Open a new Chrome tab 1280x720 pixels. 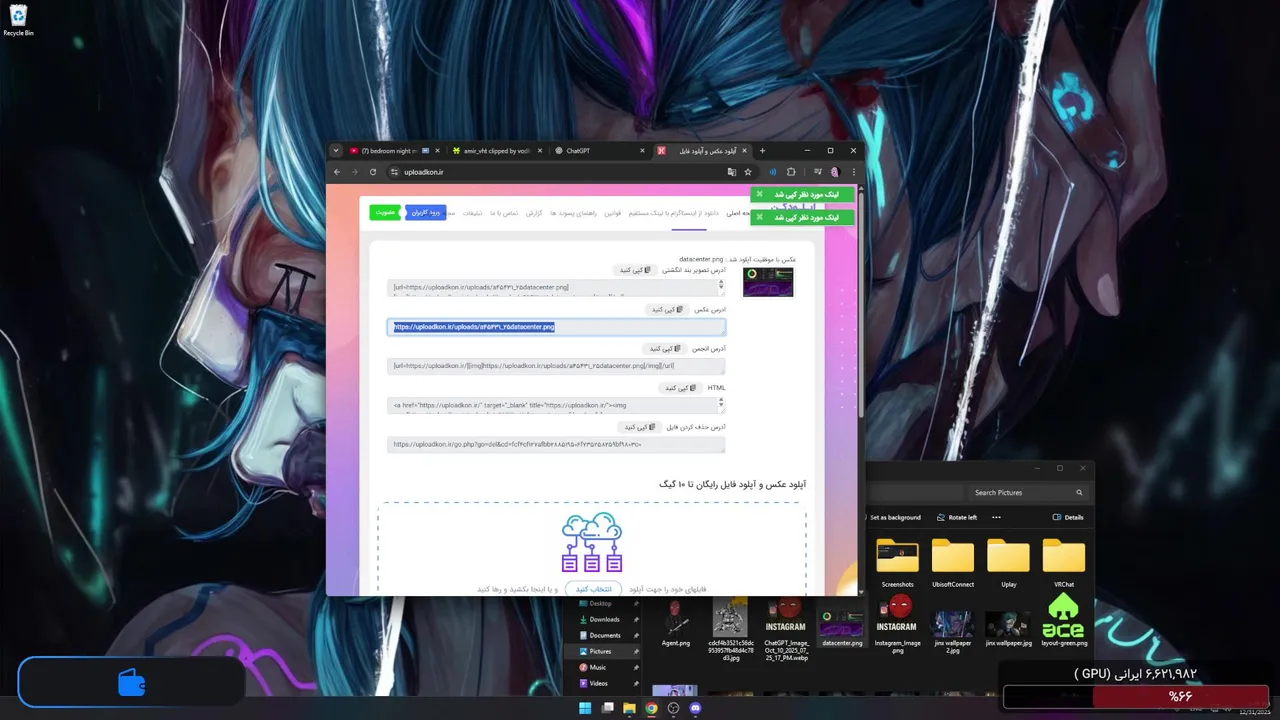pos(762,151)
